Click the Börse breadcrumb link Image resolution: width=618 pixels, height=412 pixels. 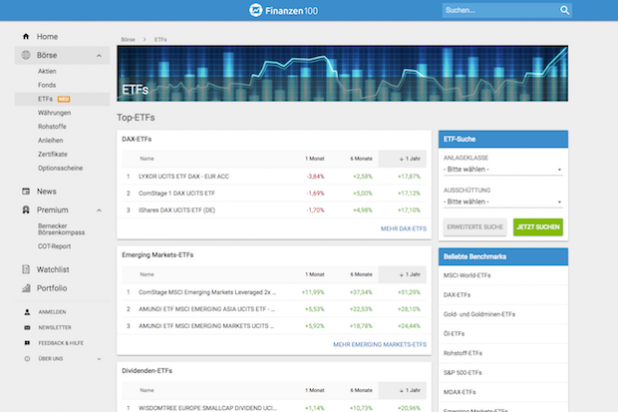coord(128,39)
